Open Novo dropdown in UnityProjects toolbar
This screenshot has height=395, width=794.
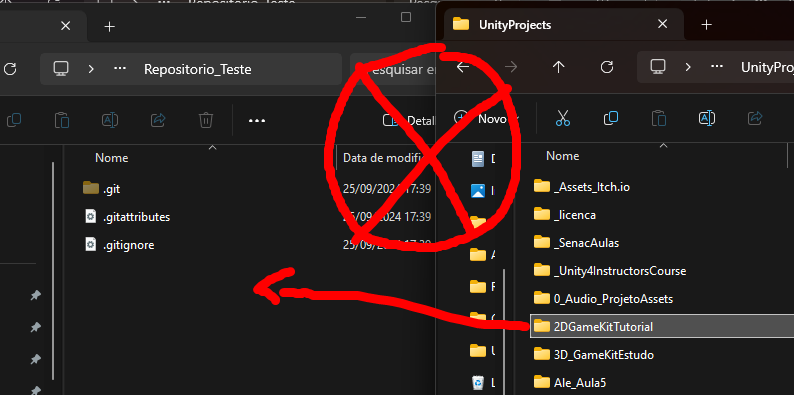(x=487, y=118)
